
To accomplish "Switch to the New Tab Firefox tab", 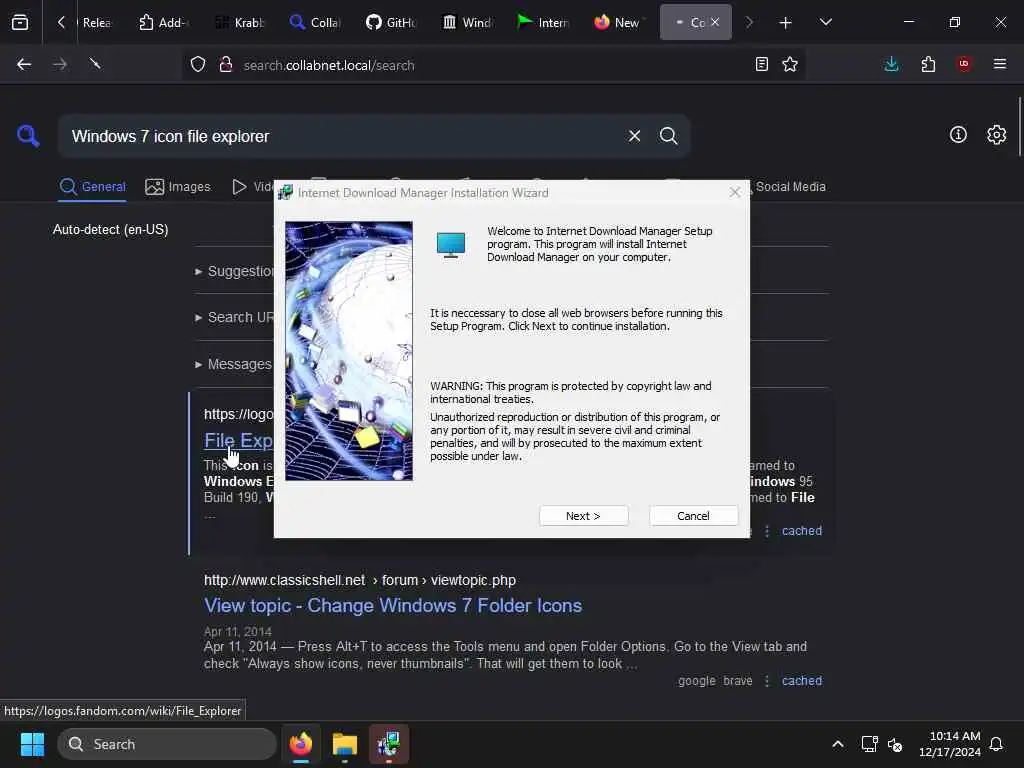I will (618, 23).
